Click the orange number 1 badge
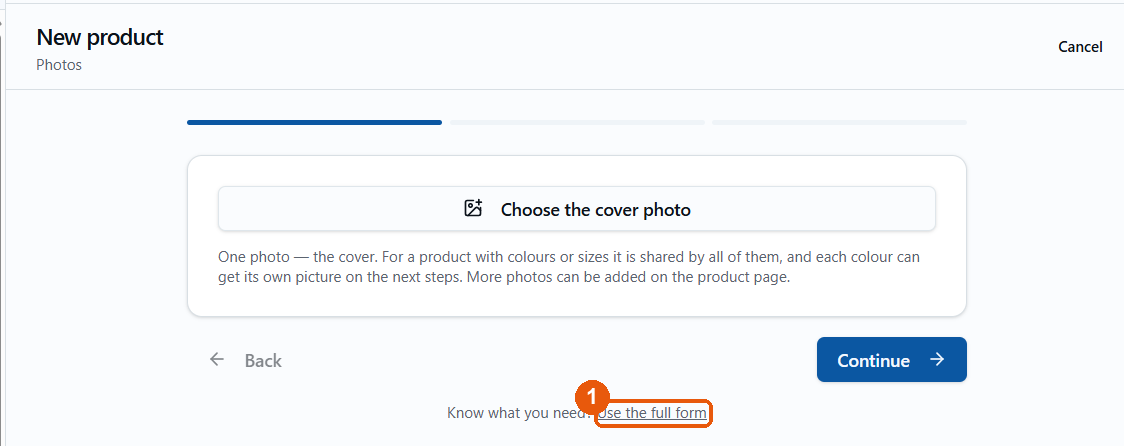 592,397
